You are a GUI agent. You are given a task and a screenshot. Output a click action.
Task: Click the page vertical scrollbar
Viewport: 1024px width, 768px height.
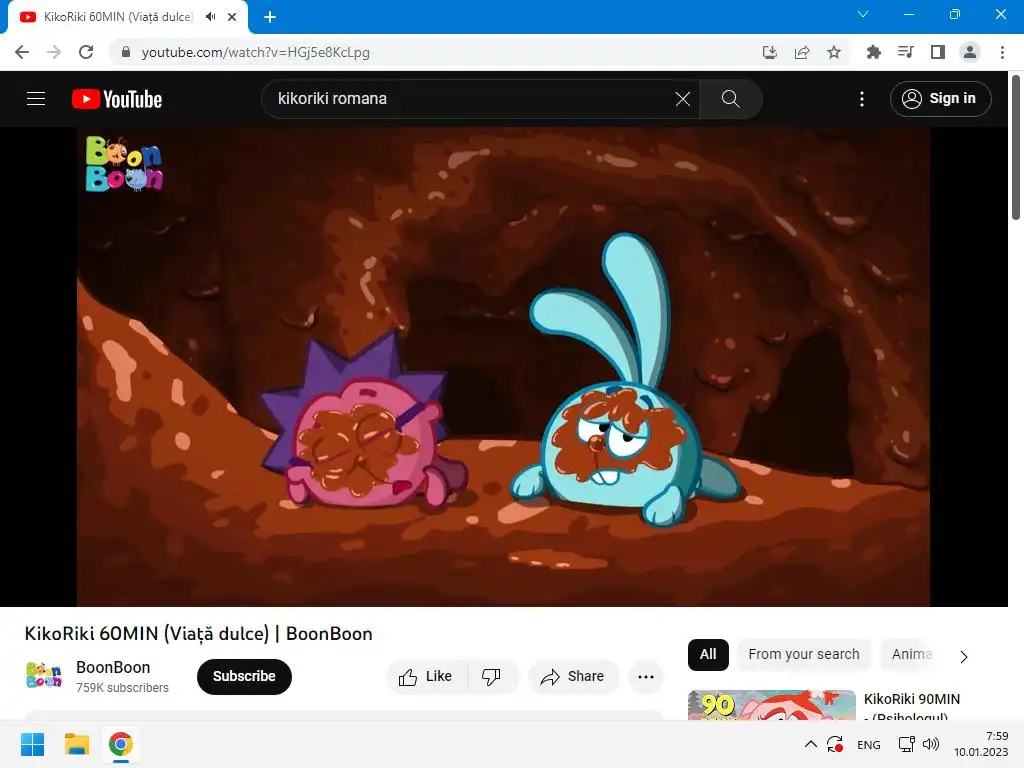[1016, 148]
